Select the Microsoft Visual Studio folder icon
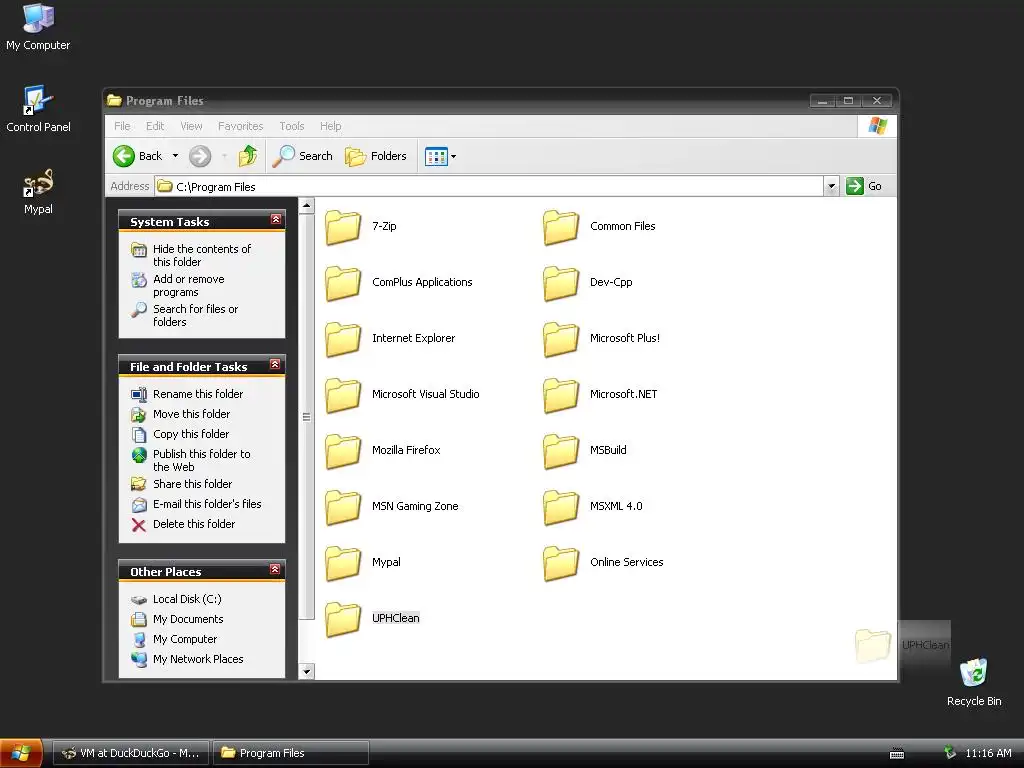This screenshot has width=1024, height=768. click(343, 395)
